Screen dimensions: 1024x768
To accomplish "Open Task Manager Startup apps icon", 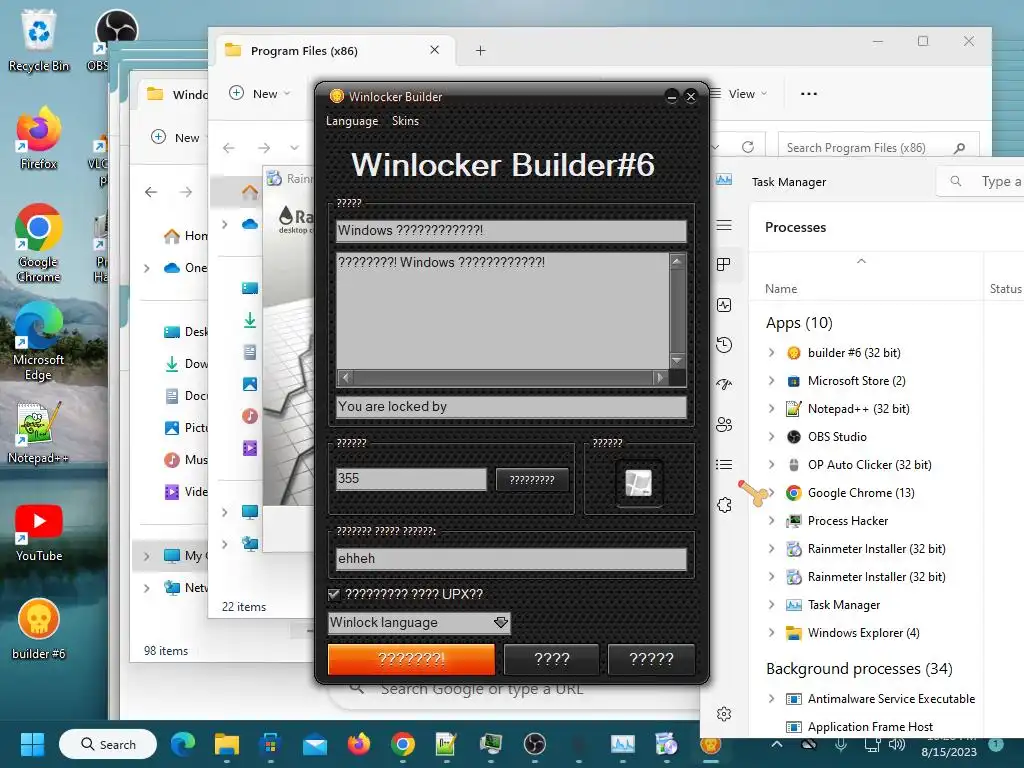I will (724, 385).
